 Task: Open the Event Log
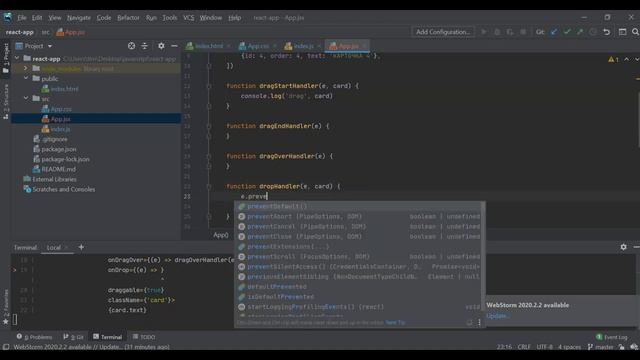[x=611, y=337]
